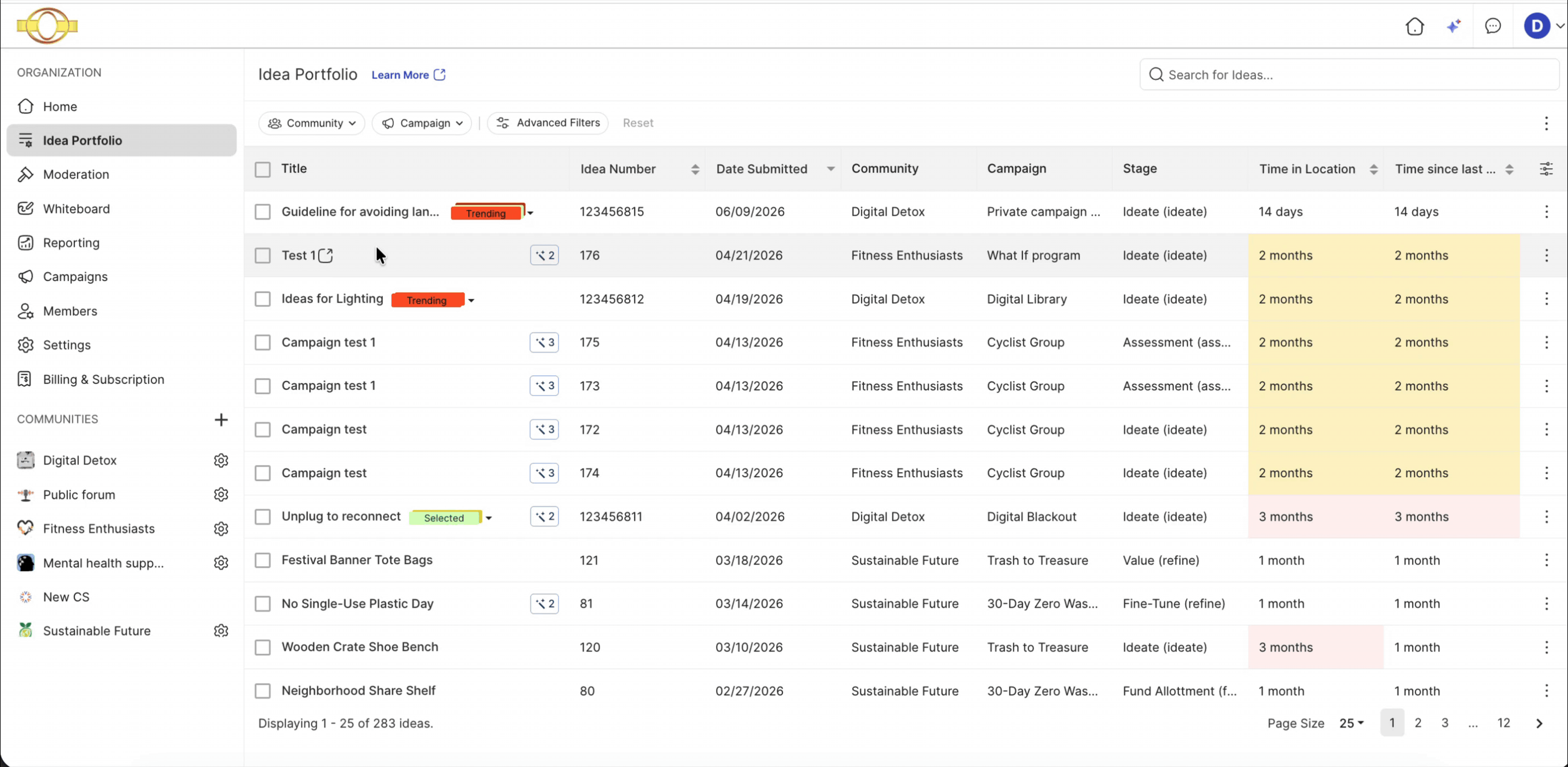Expand the Community filter dropdown

312,123
